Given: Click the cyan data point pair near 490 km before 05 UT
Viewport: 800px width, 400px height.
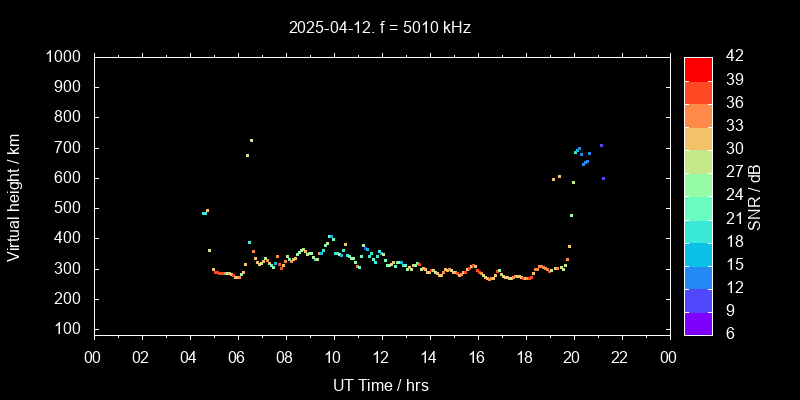Looking at the screenshot, I should tap(205, 212).
